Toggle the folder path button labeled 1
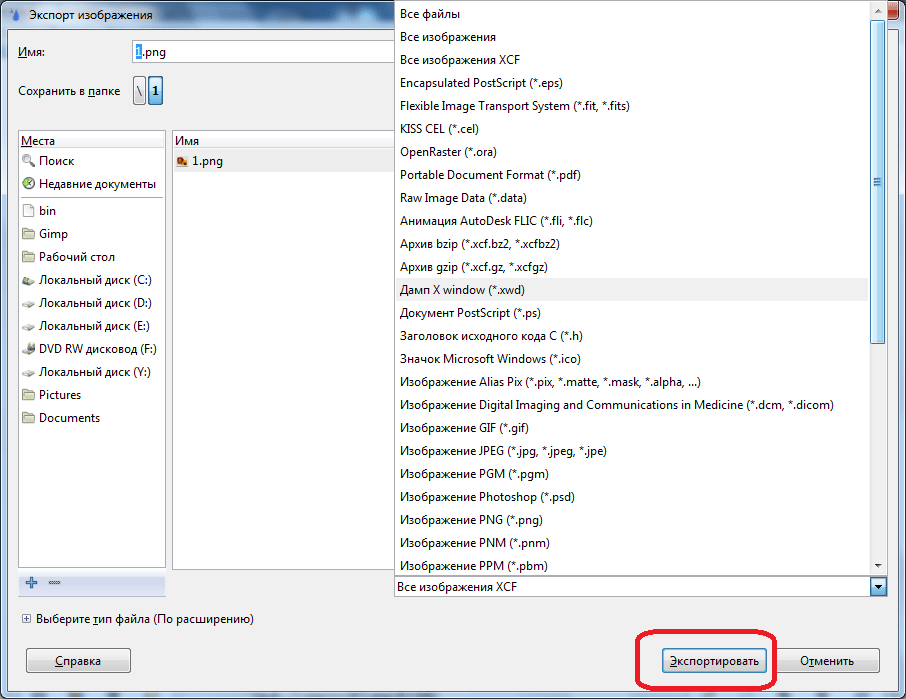The image size is (906, 699). click(156, 91)
